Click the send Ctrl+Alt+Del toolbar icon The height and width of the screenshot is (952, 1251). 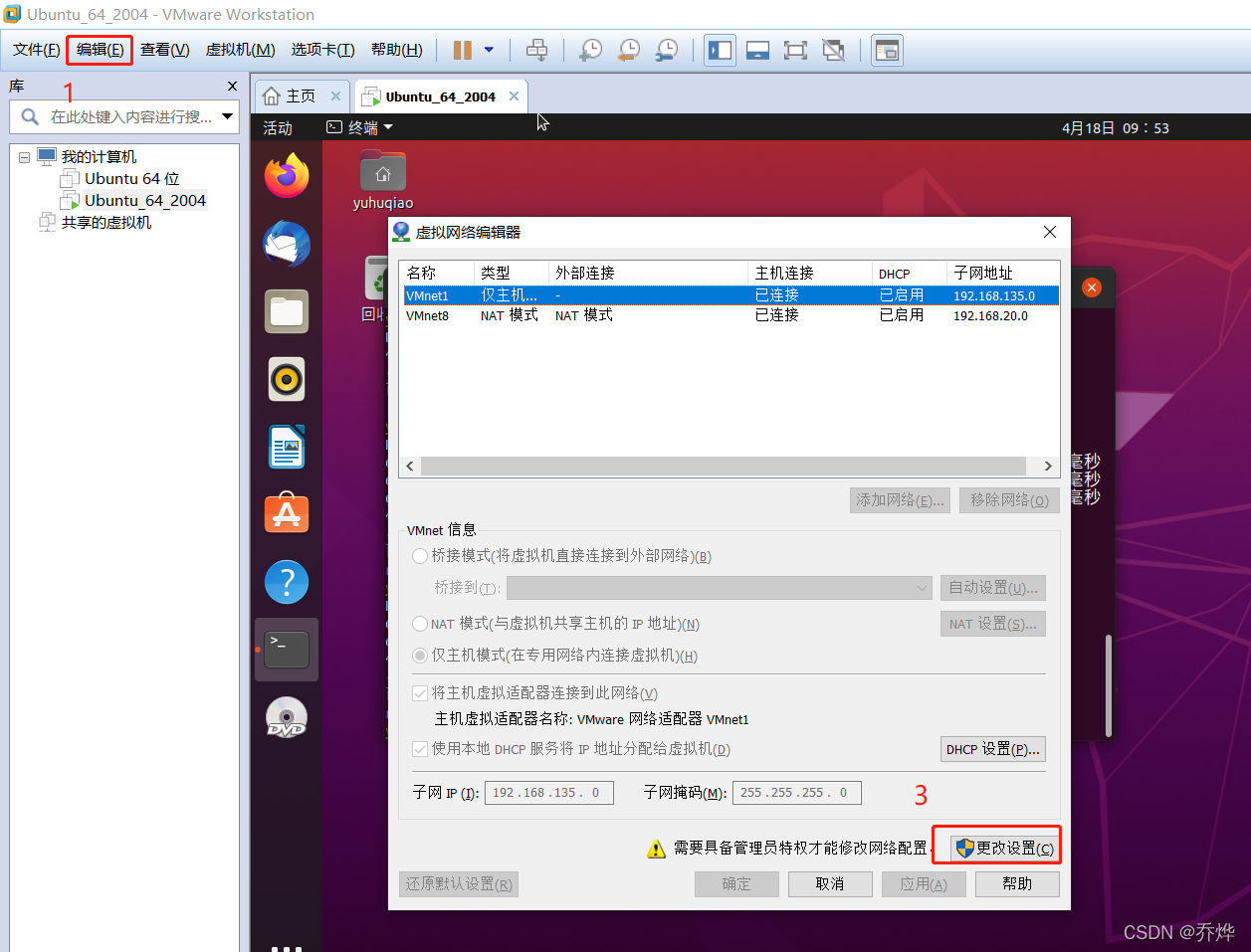[x=536, y=50]
